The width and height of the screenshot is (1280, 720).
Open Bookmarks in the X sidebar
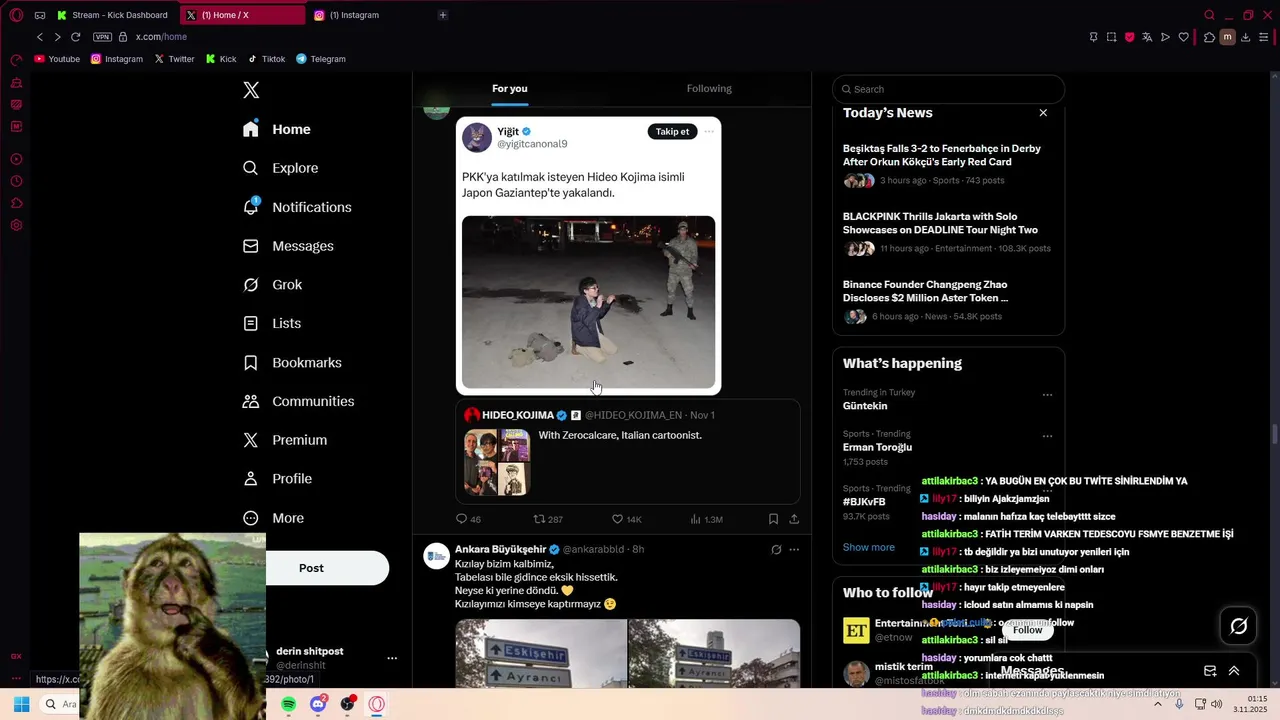292,363
